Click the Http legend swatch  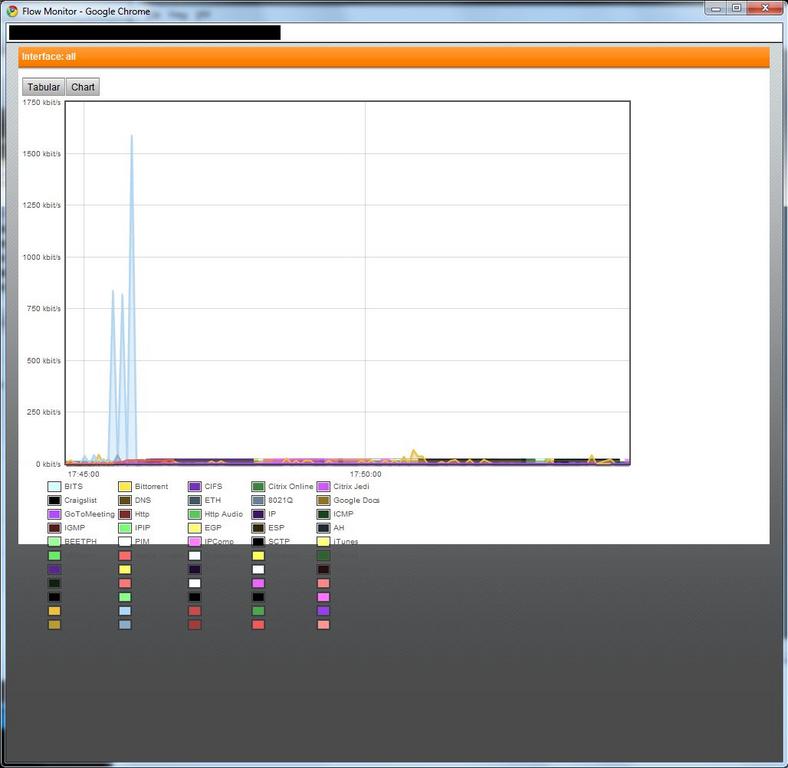pos(125,514)
